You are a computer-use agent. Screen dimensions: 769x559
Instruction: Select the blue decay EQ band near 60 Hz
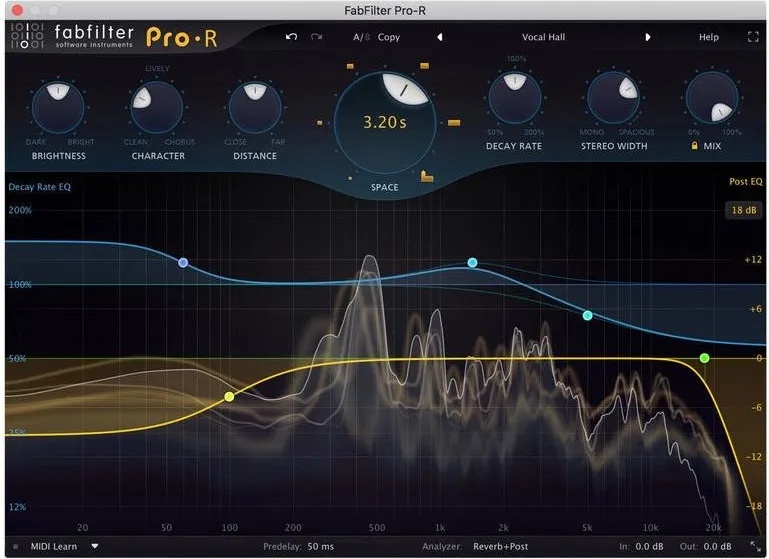coord(183,263)
